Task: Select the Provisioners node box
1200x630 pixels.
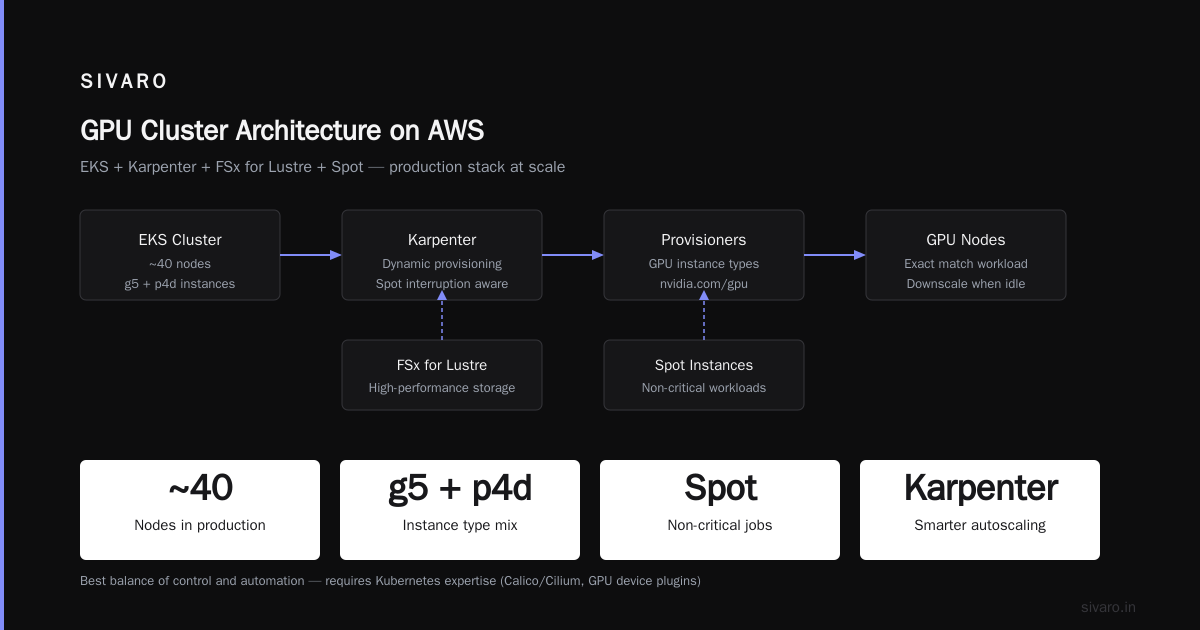Action: (x=704, y=255)
